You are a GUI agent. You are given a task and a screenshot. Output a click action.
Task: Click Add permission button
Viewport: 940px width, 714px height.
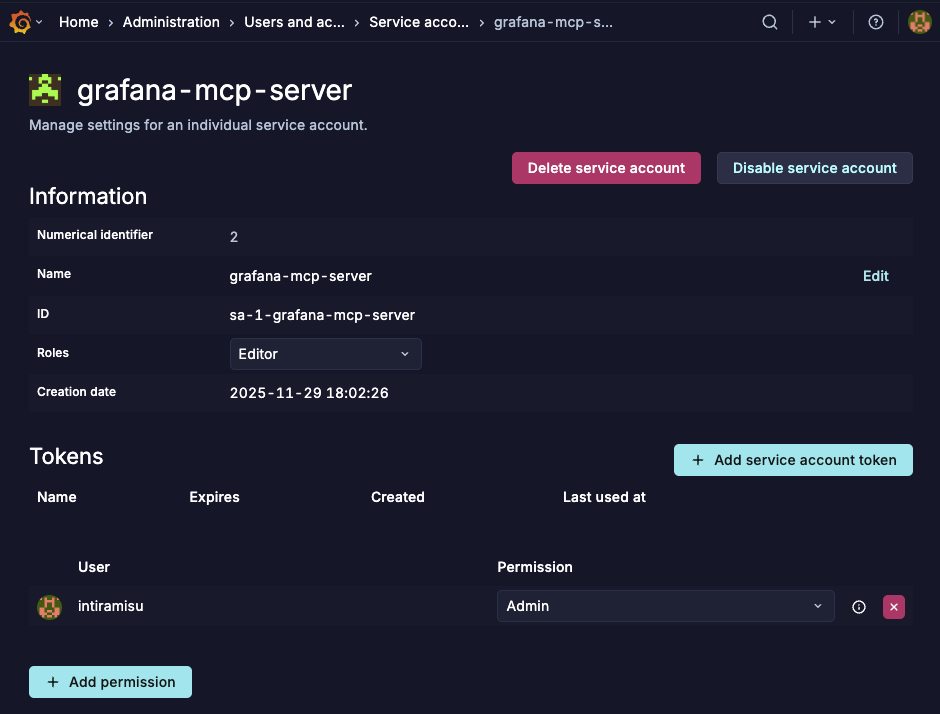pyautogui.click(x=110, y=682)
